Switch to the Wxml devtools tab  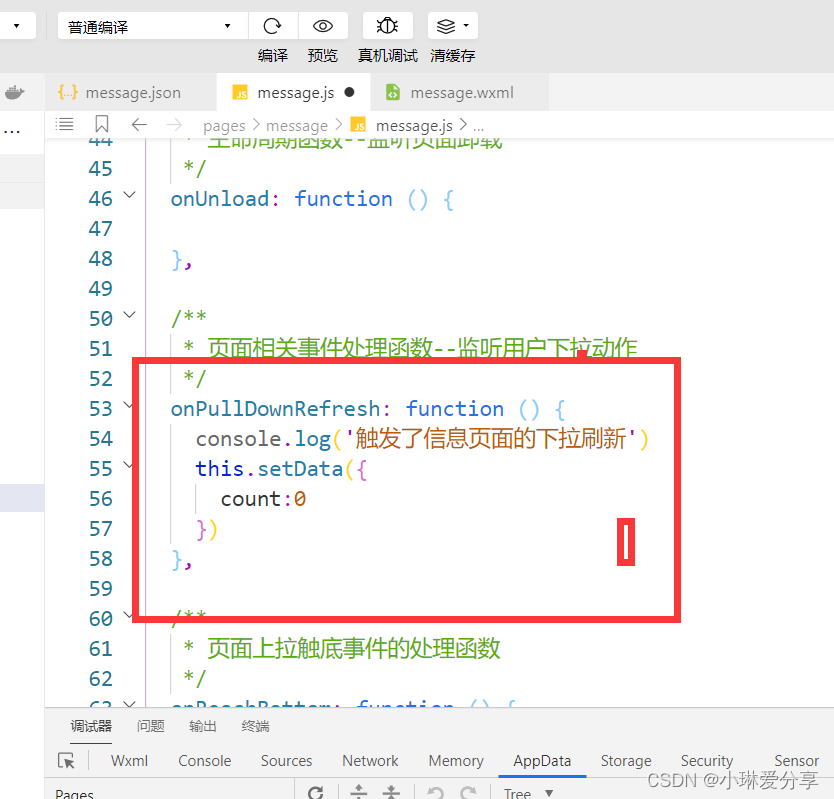pyautogui.click(x=129, y=761)
